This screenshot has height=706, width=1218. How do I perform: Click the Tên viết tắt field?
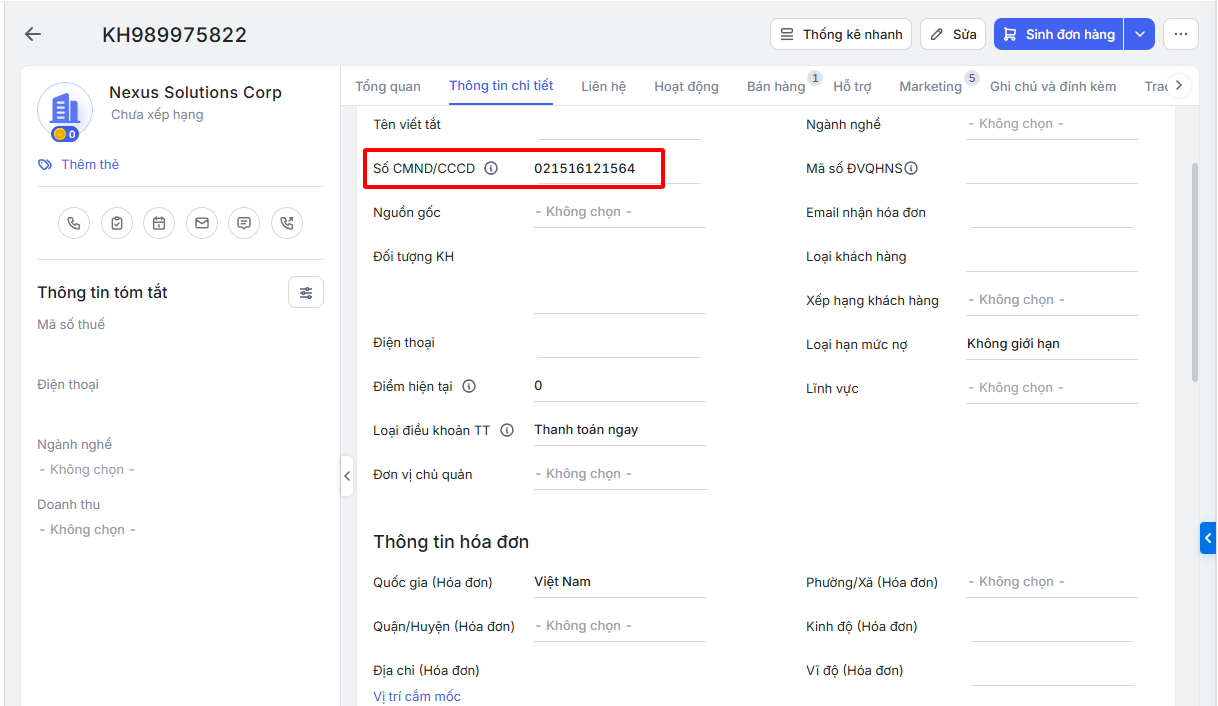point(619,125)
